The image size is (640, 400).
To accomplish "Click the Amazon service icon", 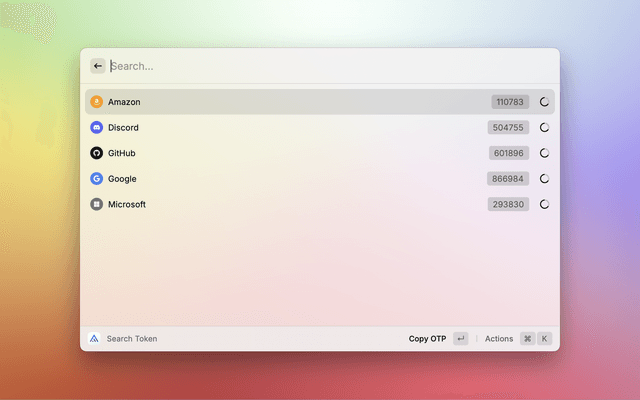I will coord(97,102).
